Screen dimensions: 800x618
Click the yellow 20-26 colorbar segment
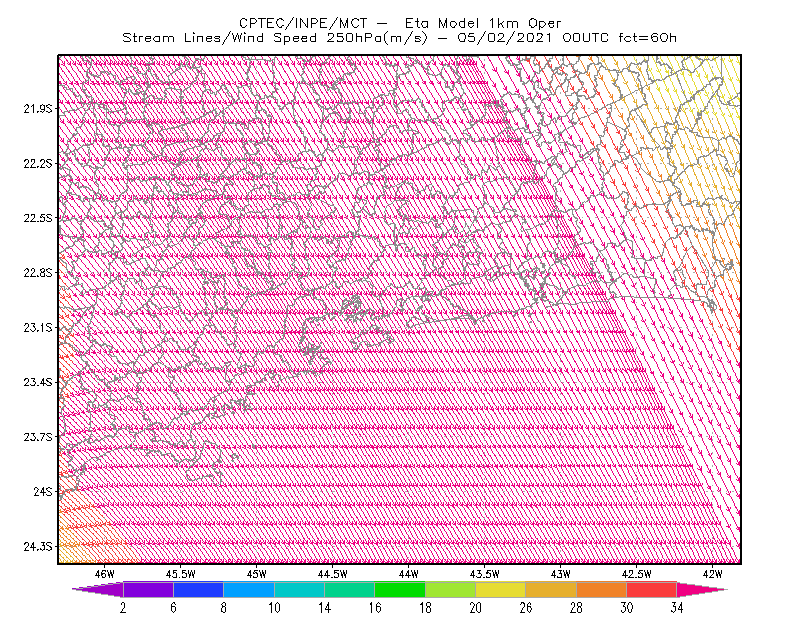coord(501,589)
